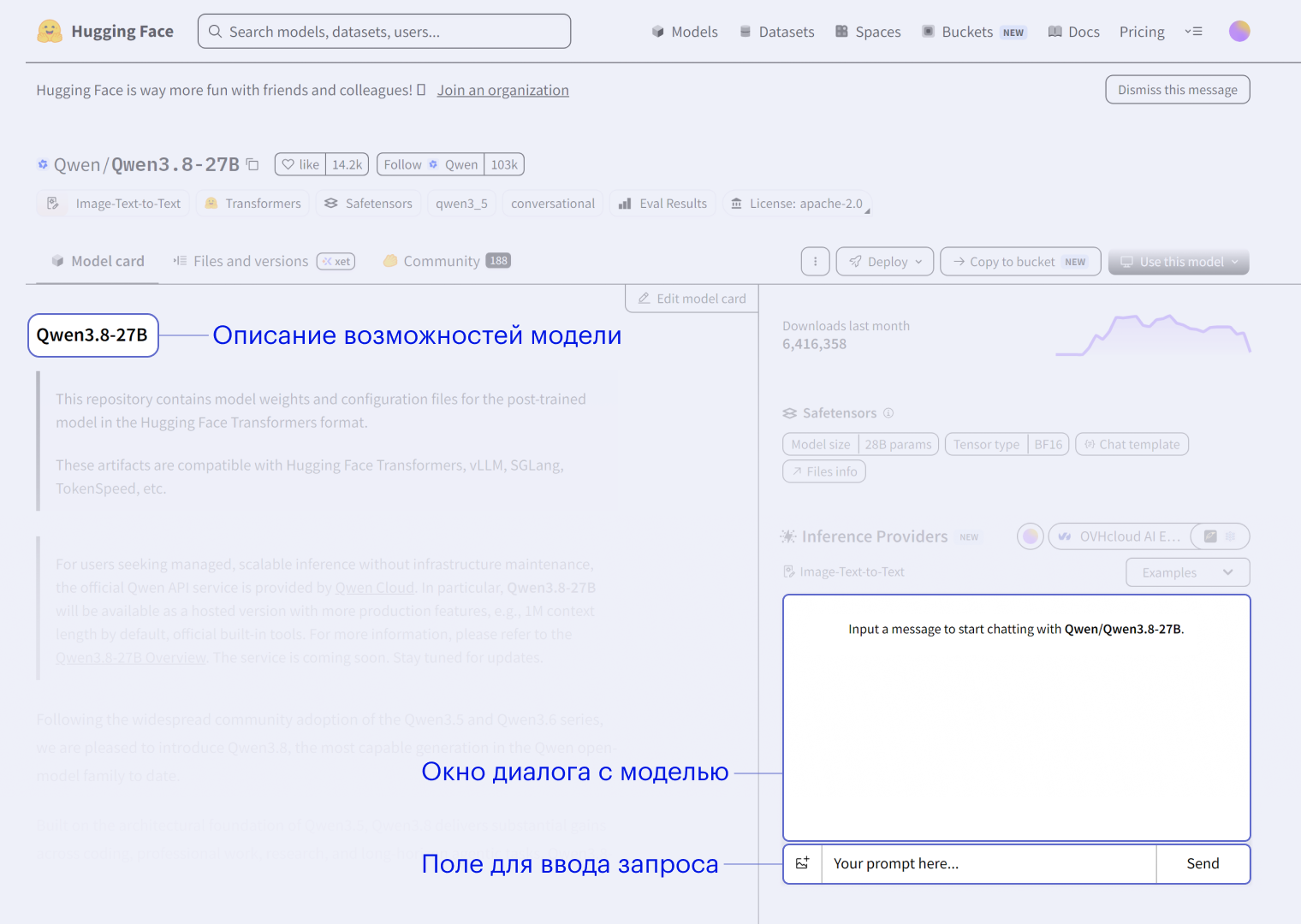Click the Eval Results tag
The width and height of the screenshot is (1301, 924).
point(663,204)
